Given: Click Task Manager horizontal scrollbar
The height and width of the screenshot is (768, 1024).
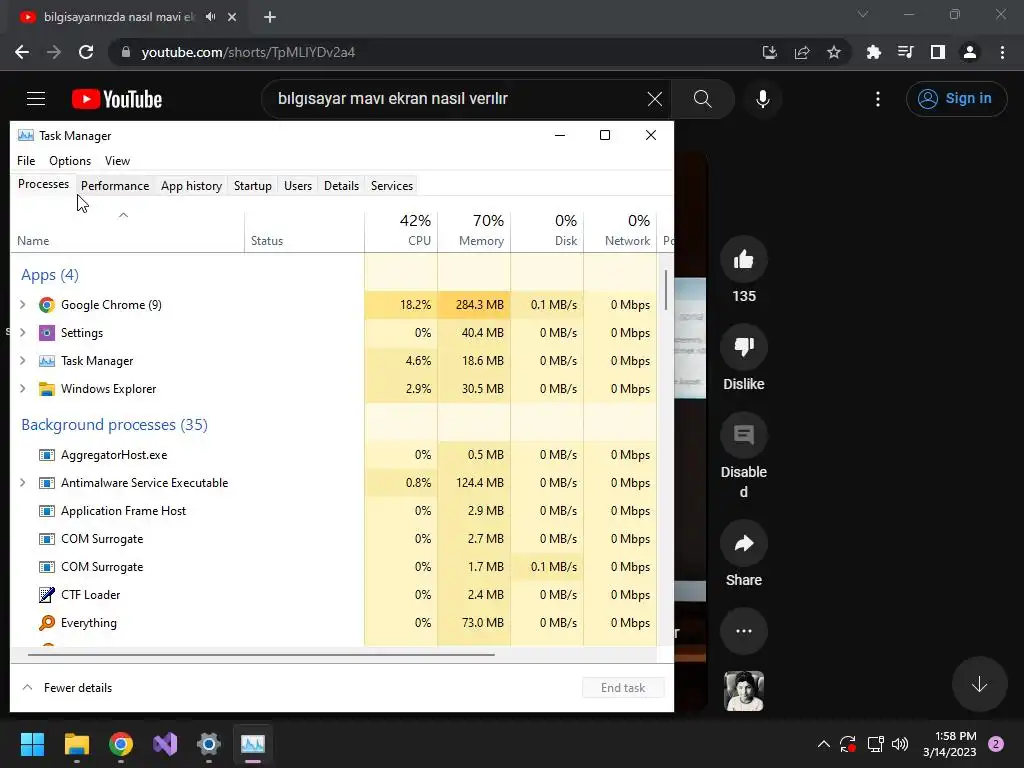Looking at the screenshot, I should click(261, 654).
